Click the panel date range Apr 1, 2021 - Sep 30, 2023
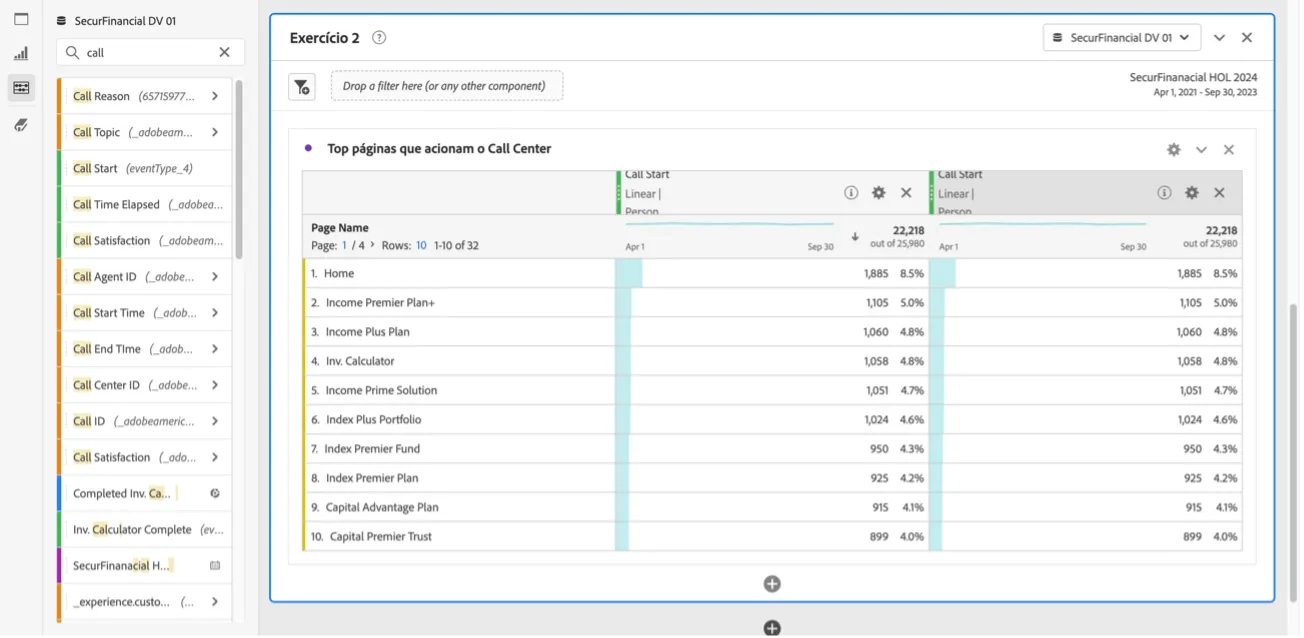This screenshot has width=1304, height=638. pyautogui.click(x=1206, y=93)
